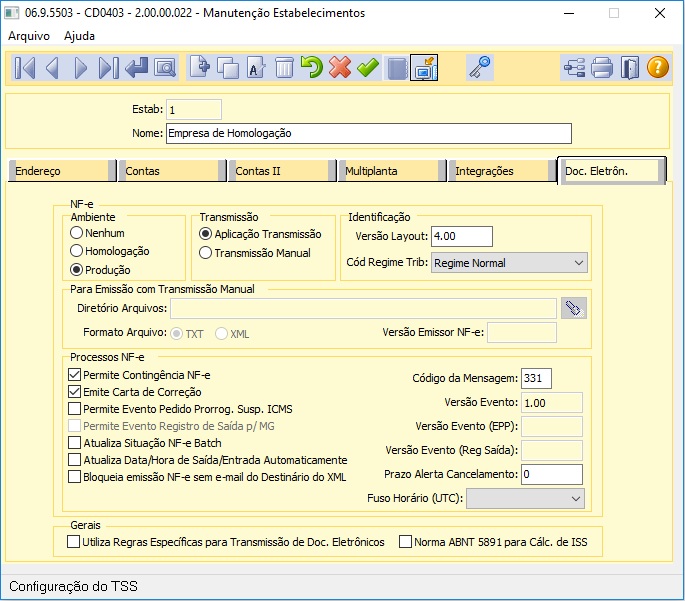685x601 pixels.
Task: Click 'Configuração do TSS' status bar text
Action: tap(73, 586)
